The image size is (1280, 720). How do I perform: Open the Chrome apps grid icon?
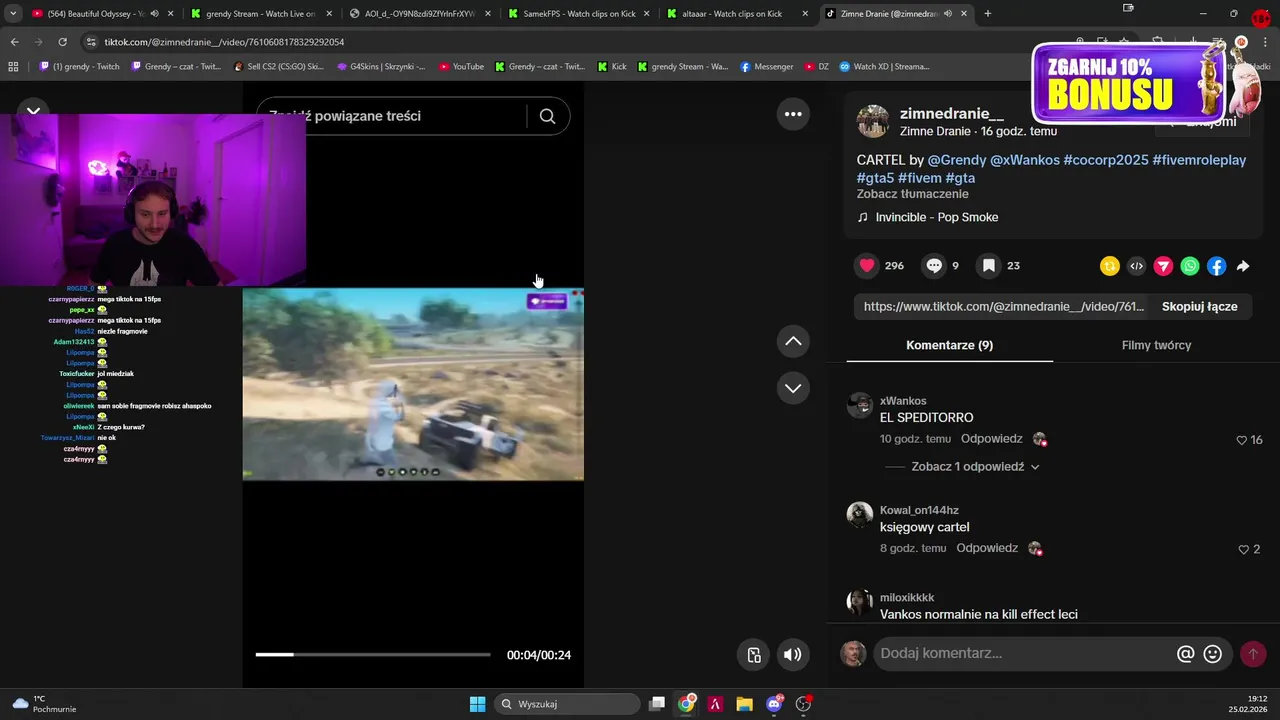click(13, 67)
